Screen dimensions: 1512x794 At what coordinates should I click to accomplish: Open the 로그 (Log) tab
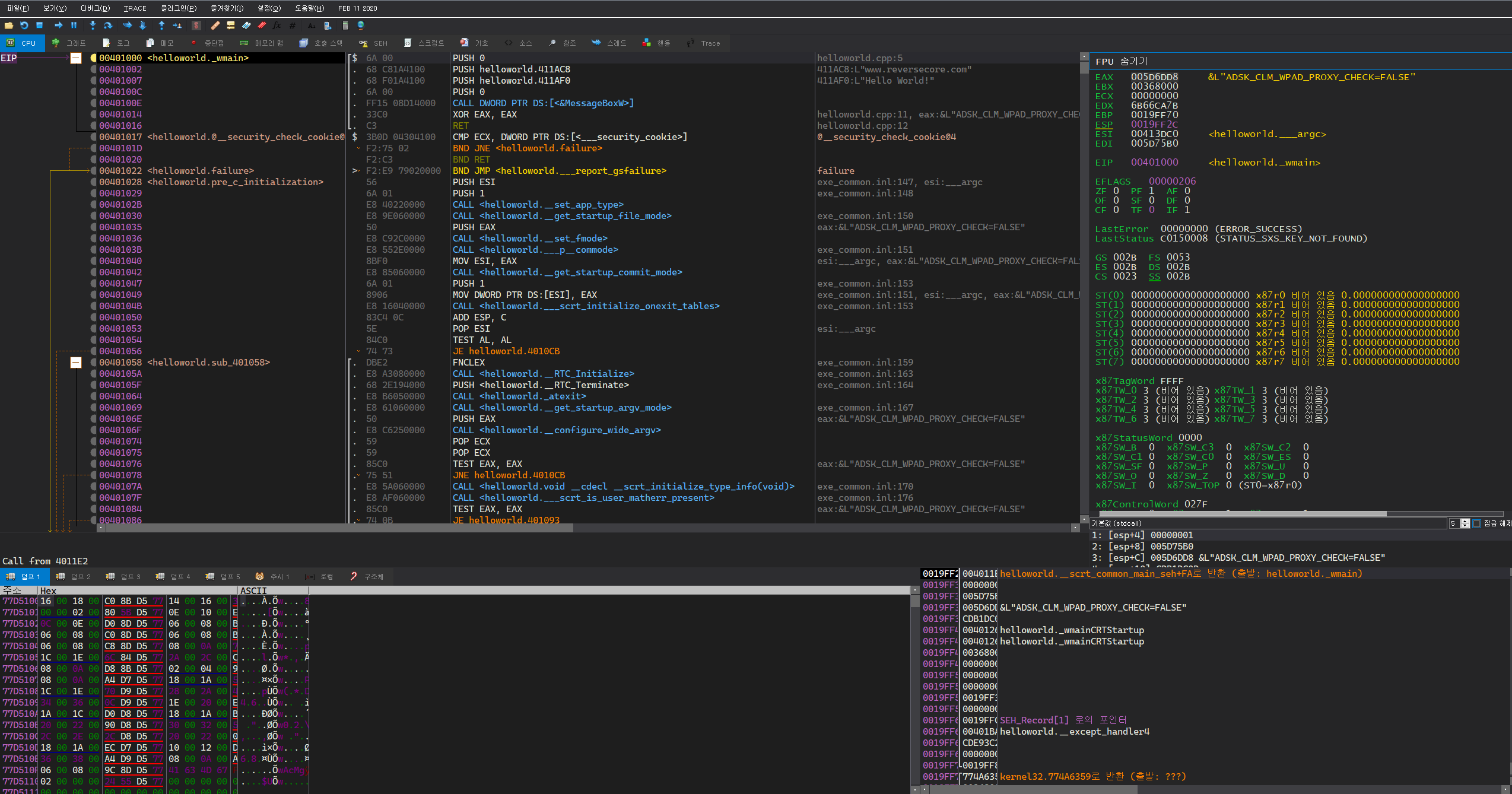(116, 43)
